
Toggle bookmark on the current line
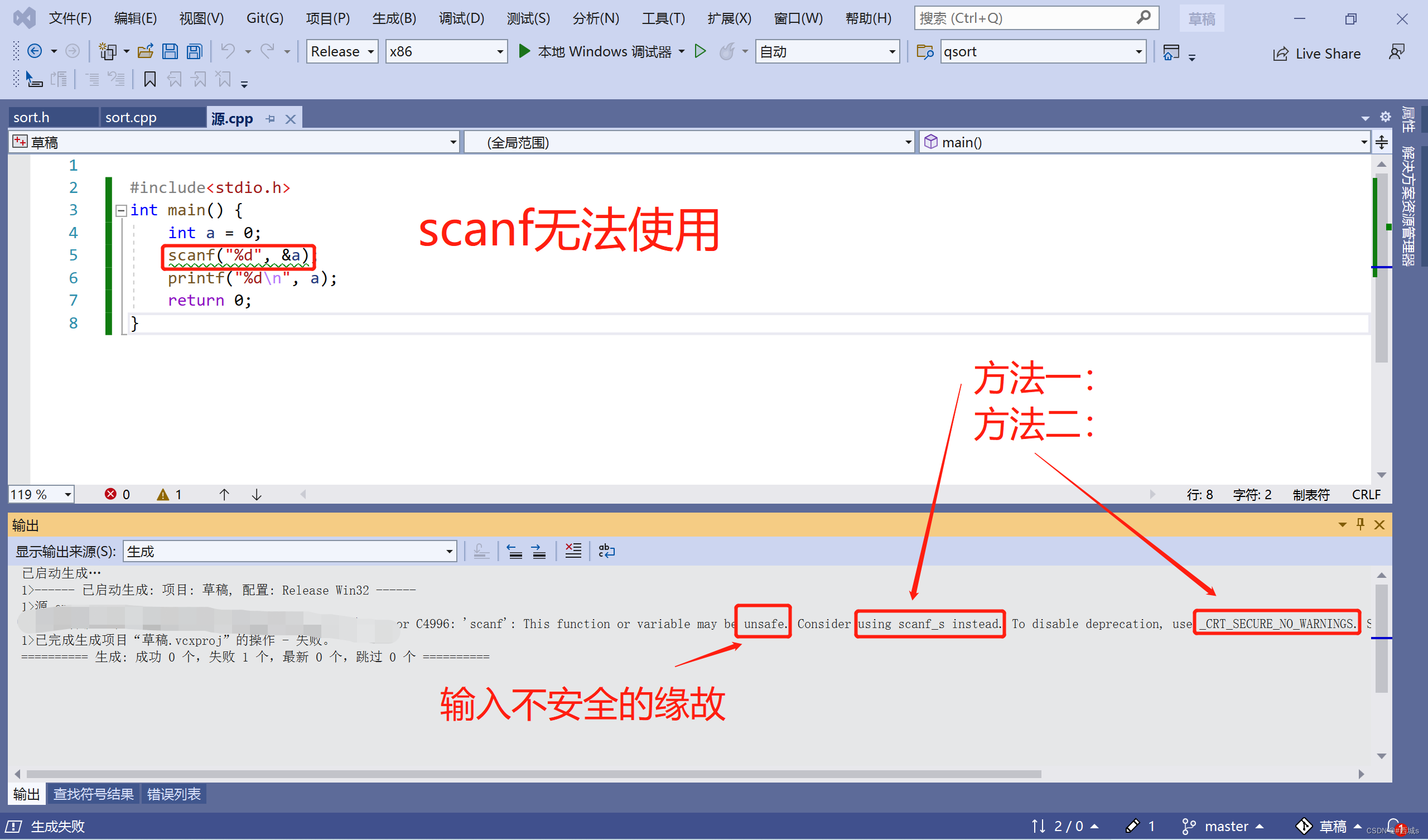pyautogui.click(x=149, y=79)
